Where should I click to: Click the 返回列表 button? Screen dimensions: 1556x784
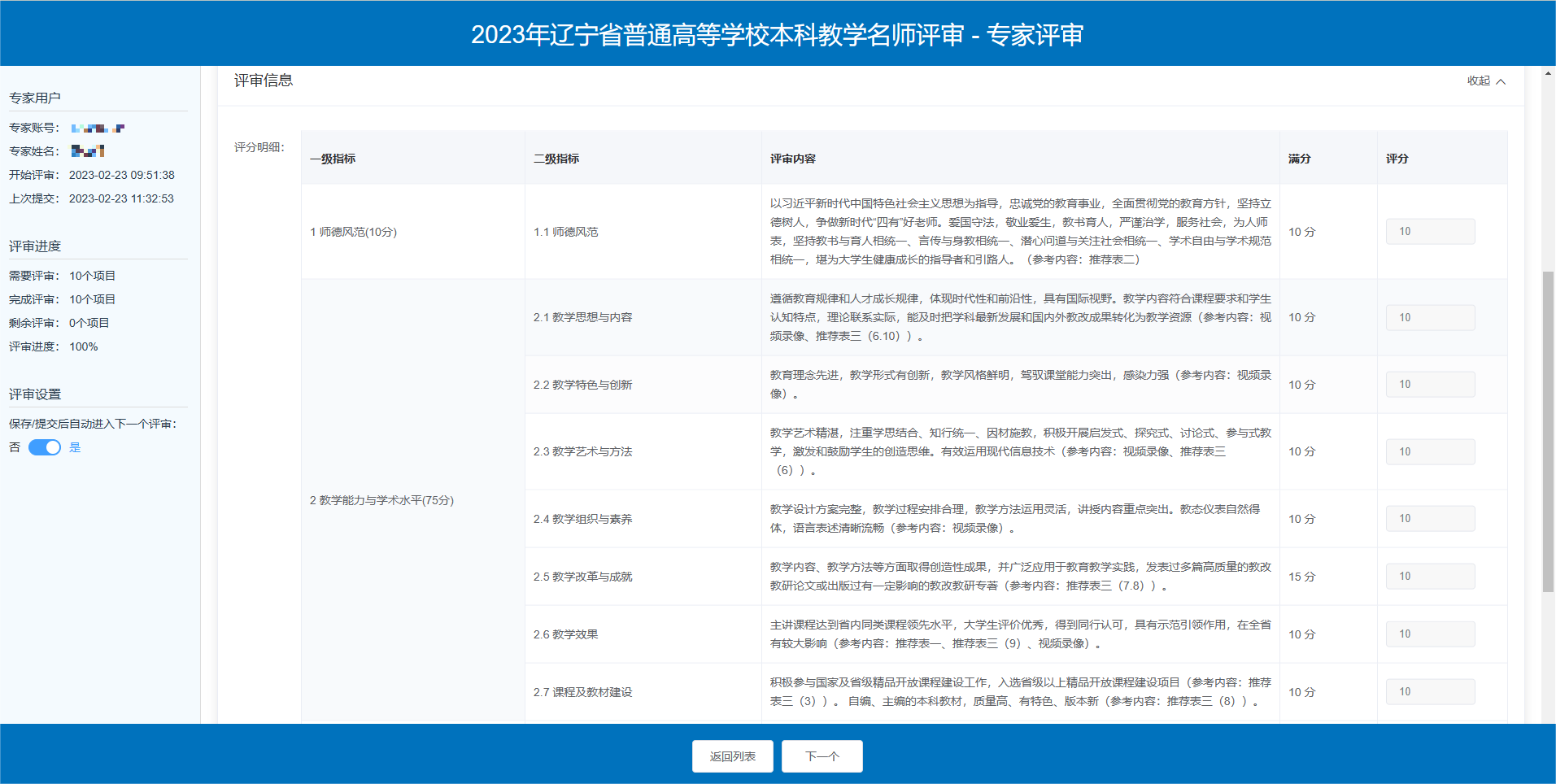tap(732, 756)
